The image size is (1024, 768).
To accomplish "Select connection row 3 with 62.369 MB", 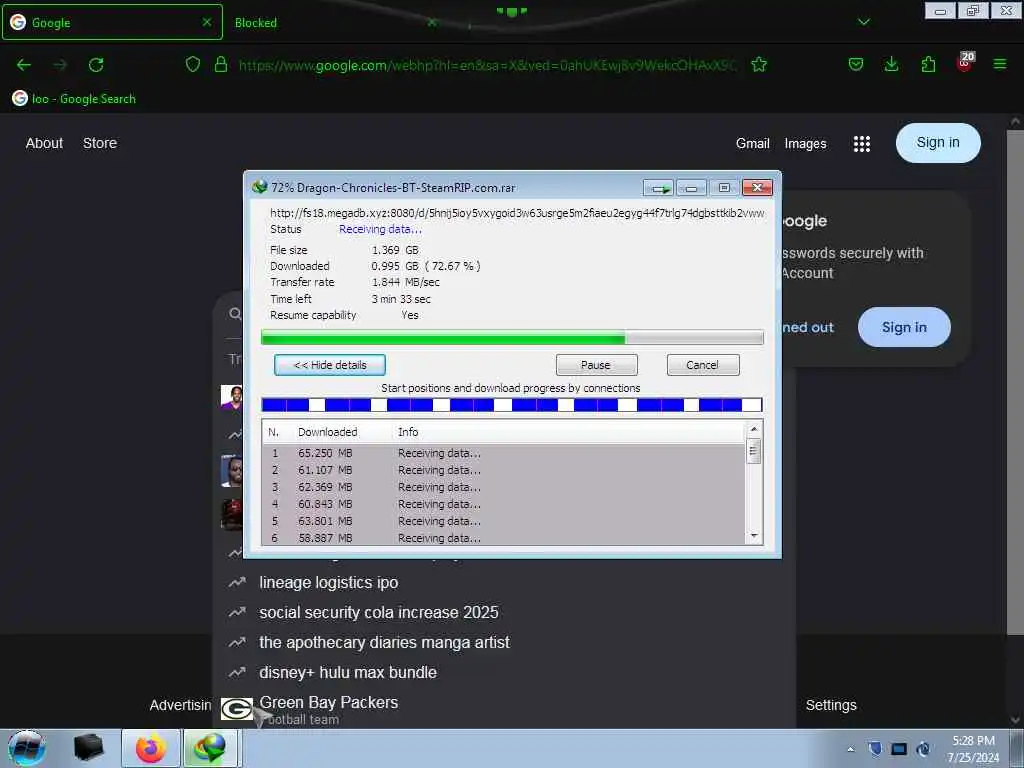I will tap(504, 487).
